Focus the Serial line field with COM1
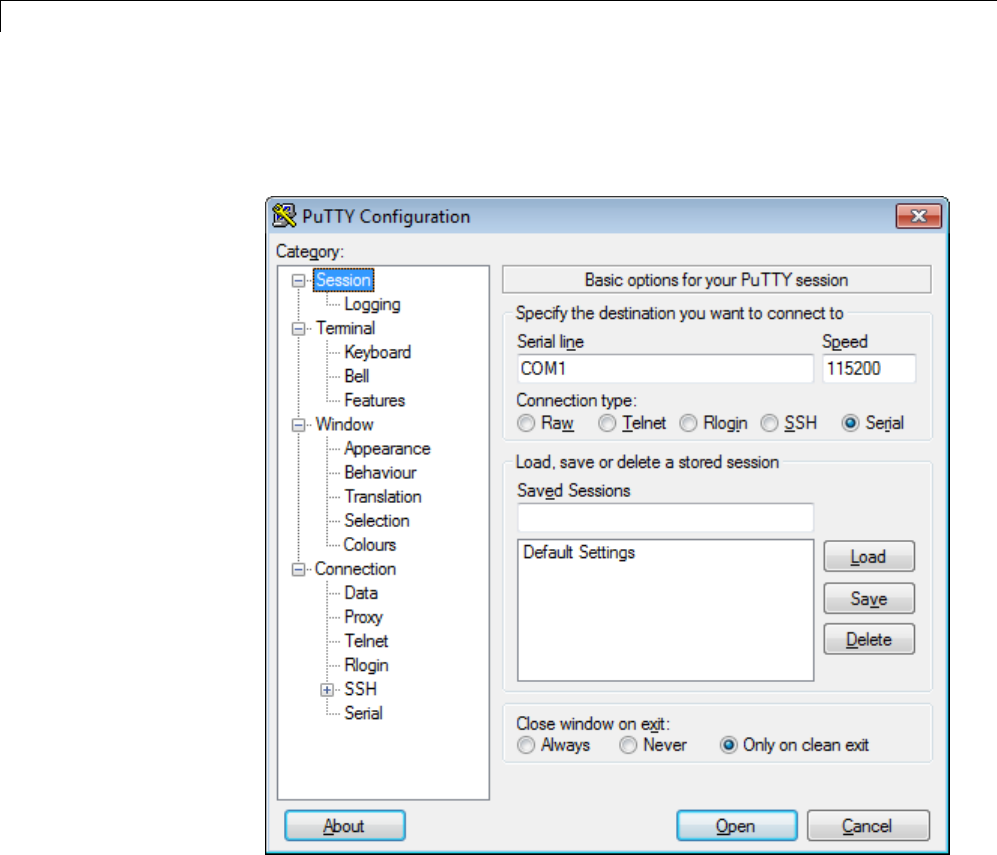 pos(665,369)
